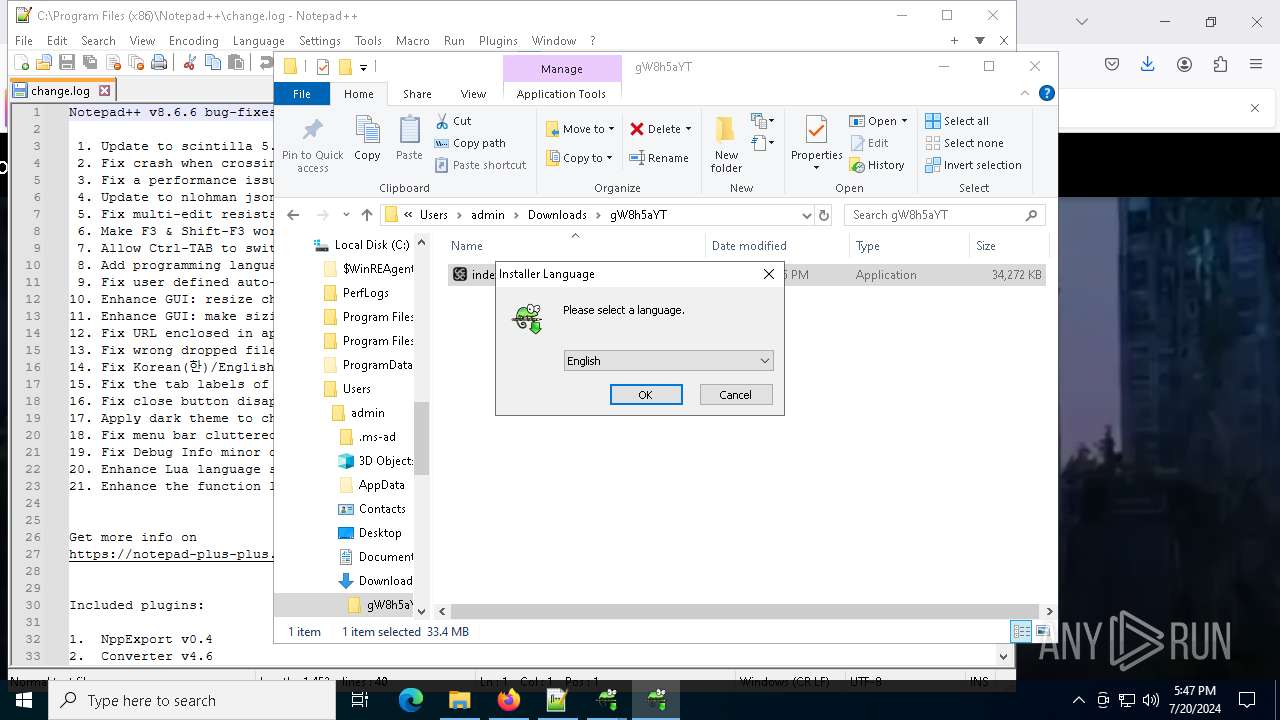This screenshot has height=720, width=1280.
Task: Click the Properties icon in ribbon
Action: [x=816, y=131]
